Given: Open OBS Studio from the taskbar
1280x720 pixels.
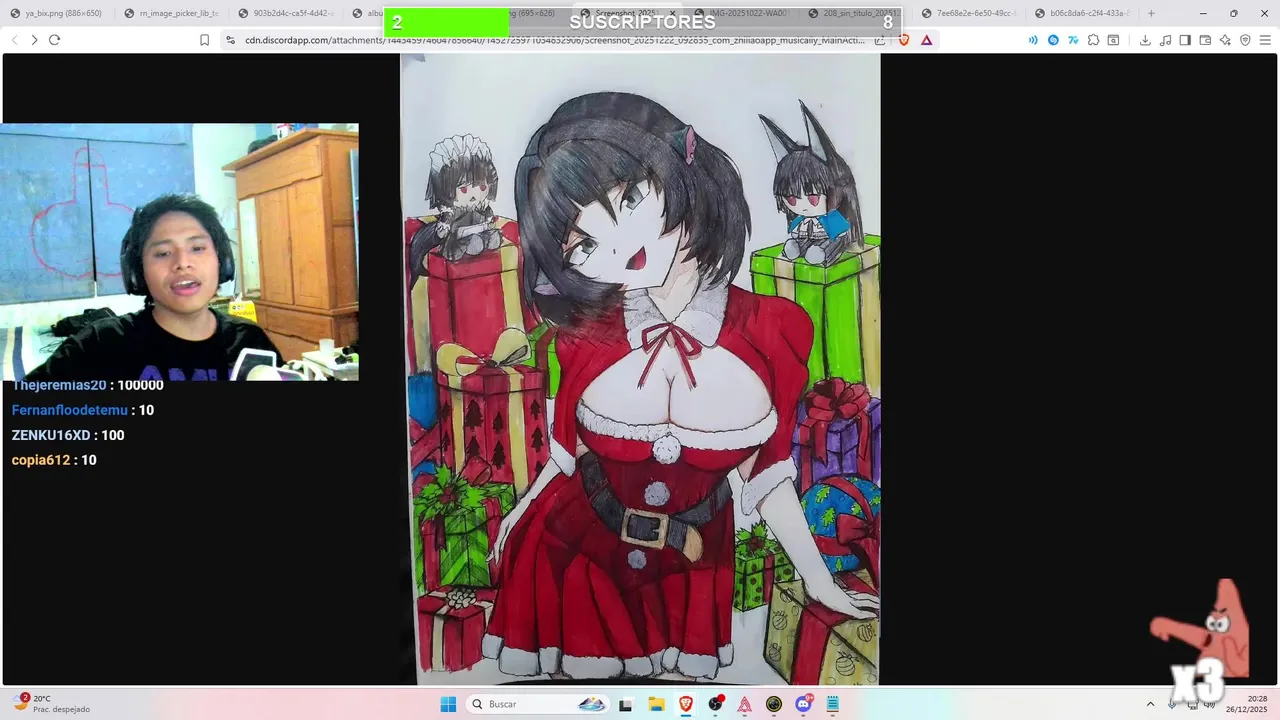Looking at the screenshot, I should click(x=715, y=704).
